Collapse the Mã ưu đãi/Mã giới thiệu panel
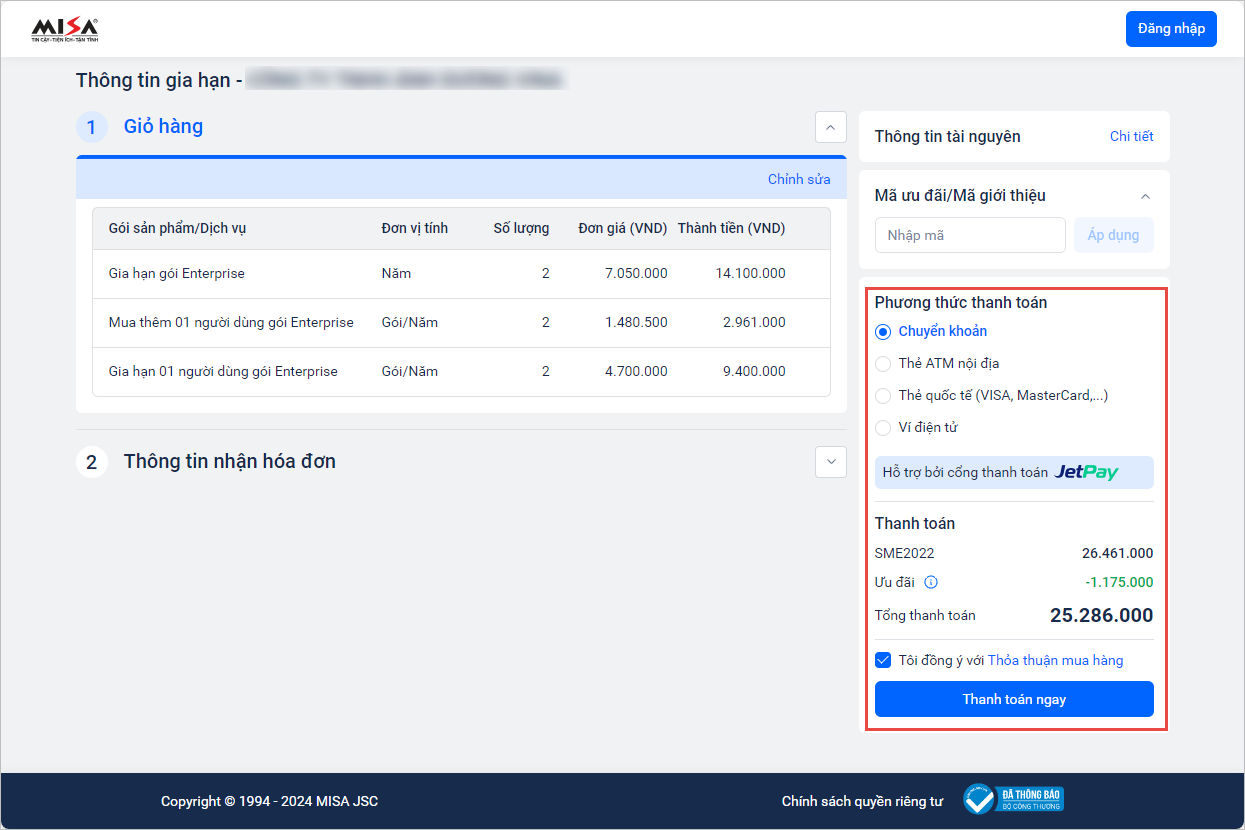1245x830 pixels. [1145, 196]
